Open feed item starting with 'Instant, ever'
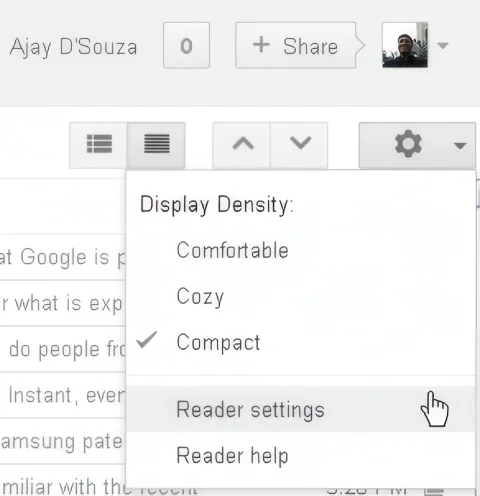This screenshot has height=496, width=480. 63,395
